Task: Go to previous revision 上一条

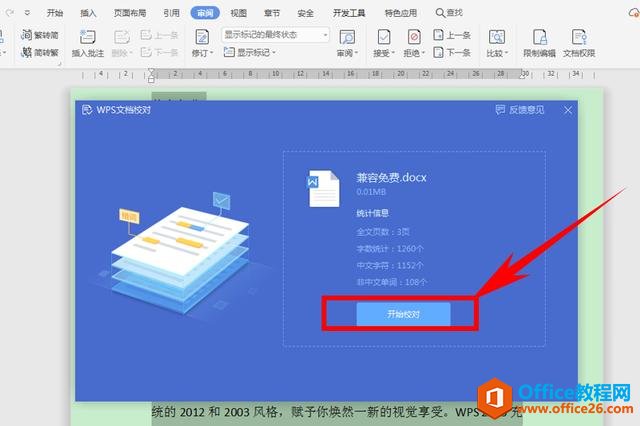Action: pyautogui.click(x=451, y=35)
